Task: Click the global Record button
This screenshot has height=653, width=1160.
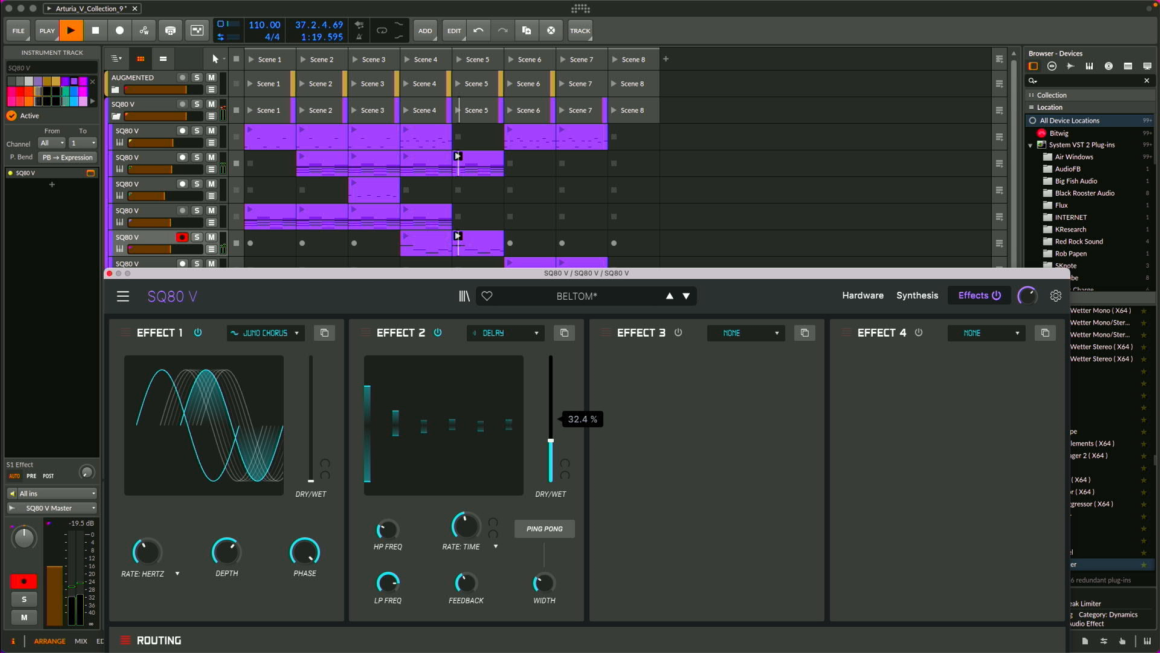Action: point(120,30)
